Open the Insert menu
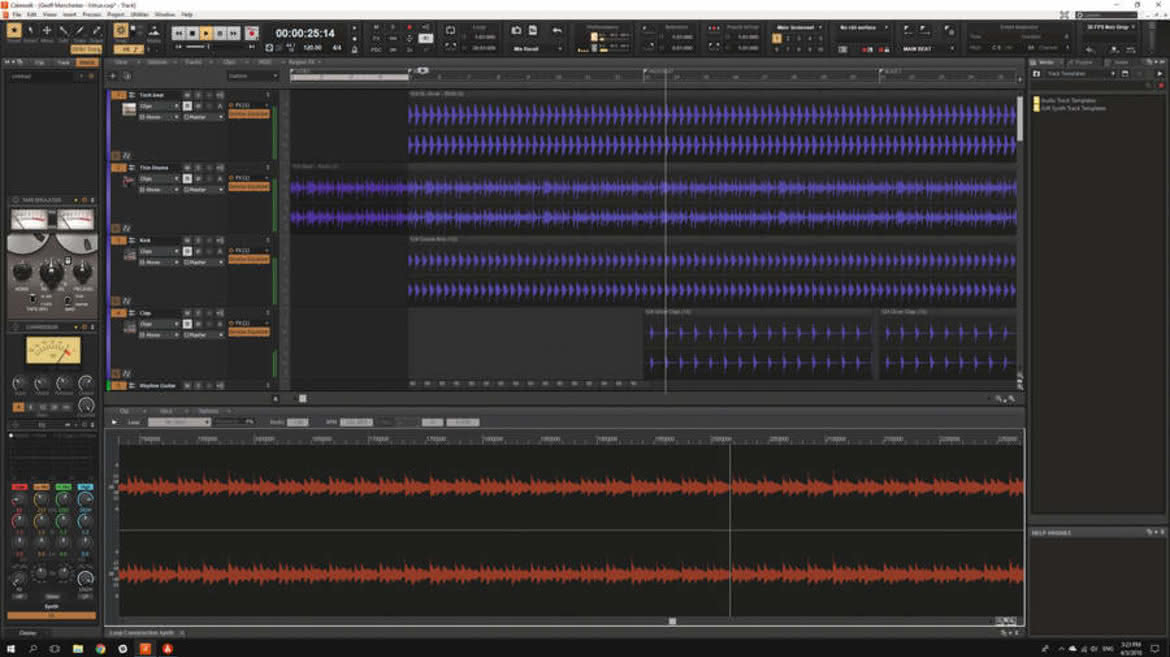Image resolution: width=1170 pixels, height=657 pixels. pos(69,14)
